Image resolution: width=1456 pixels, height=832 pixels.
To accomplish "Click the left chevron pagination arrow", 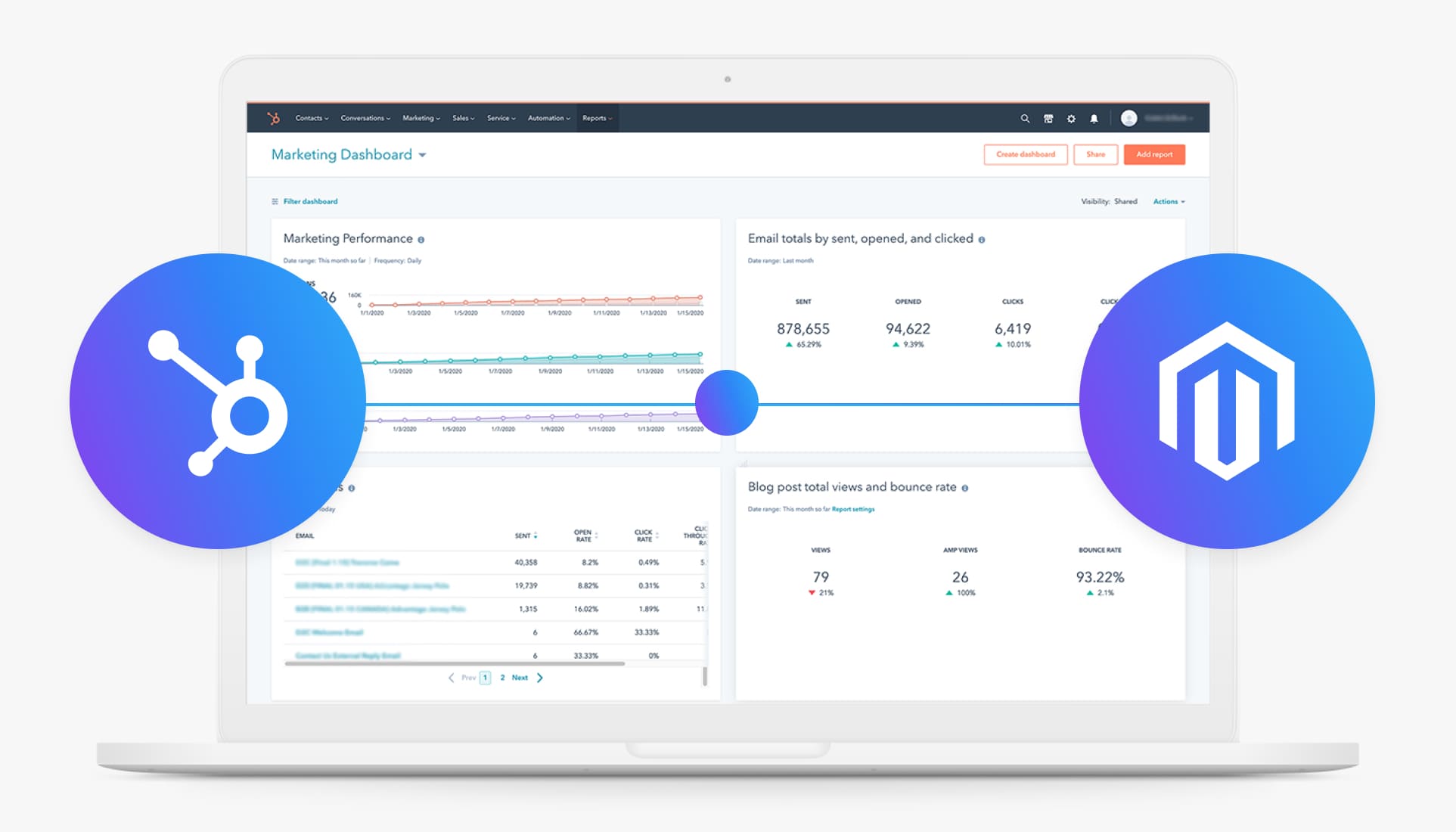I will point(452,678).
